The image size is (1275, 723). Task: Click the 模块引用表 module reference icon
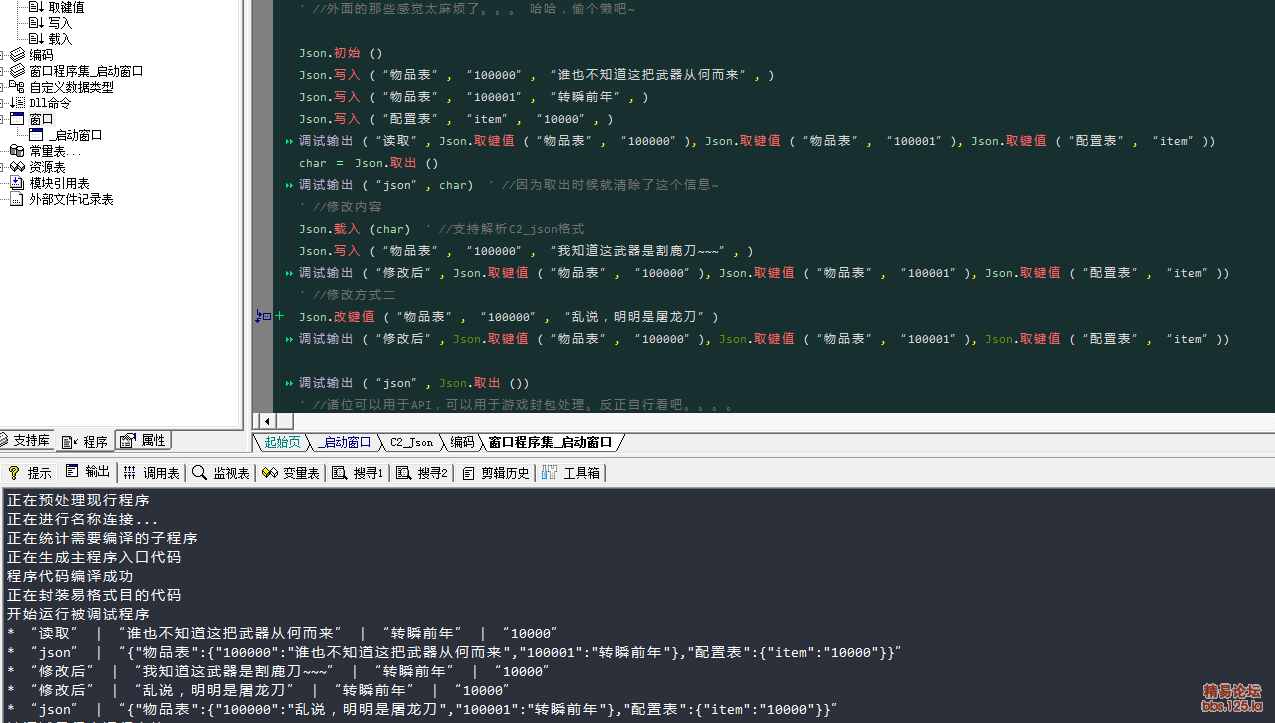[17, 183]
